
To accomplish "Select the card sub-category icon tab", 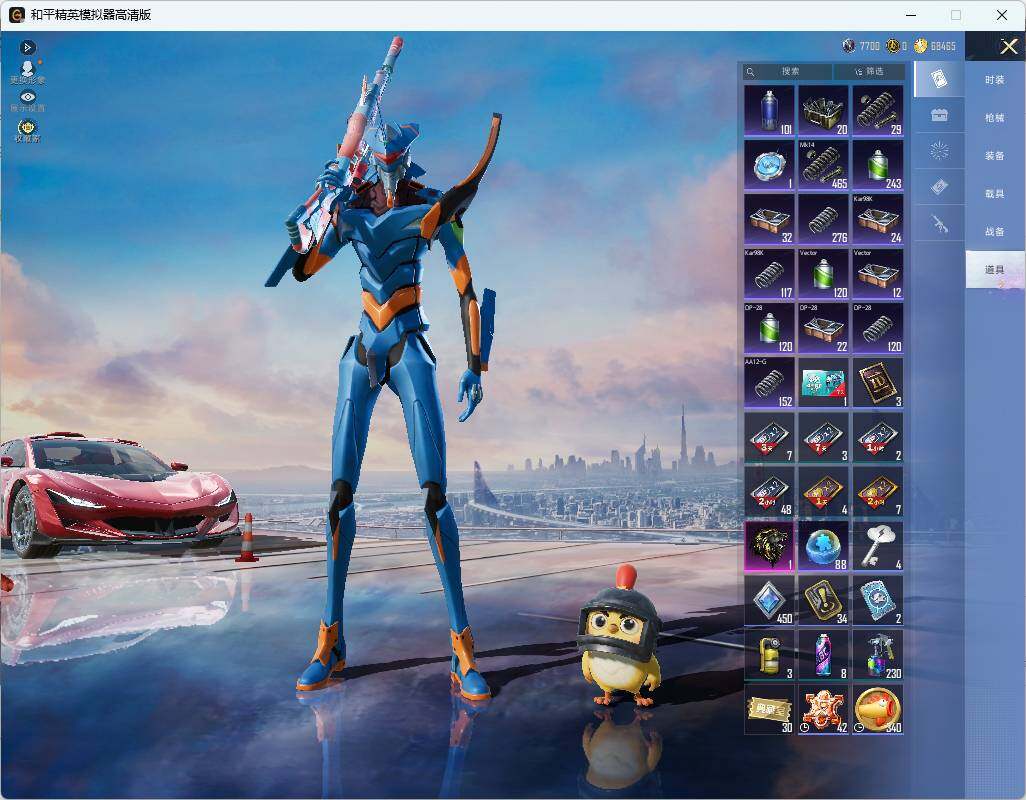I will (x=939, y=79).
